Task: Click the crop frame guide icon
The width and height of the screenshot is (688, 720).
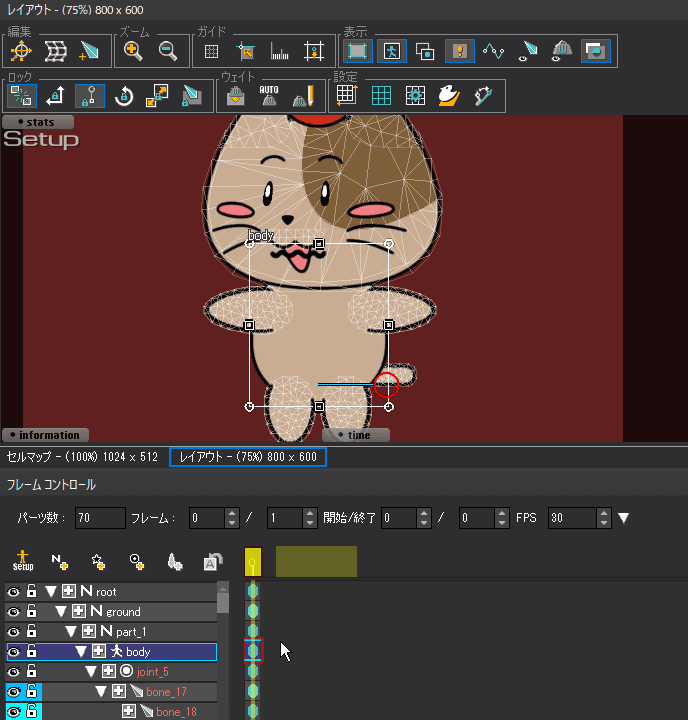Action: pyautogui.click(x=314, y=51)
